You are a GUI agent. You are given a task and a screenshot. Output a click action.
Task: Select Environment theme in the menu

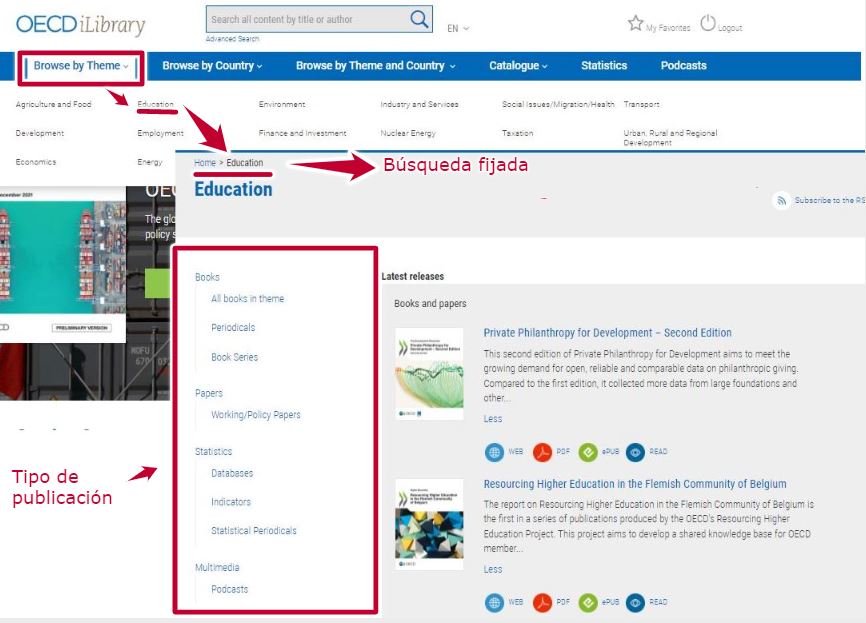pos(282,104)
